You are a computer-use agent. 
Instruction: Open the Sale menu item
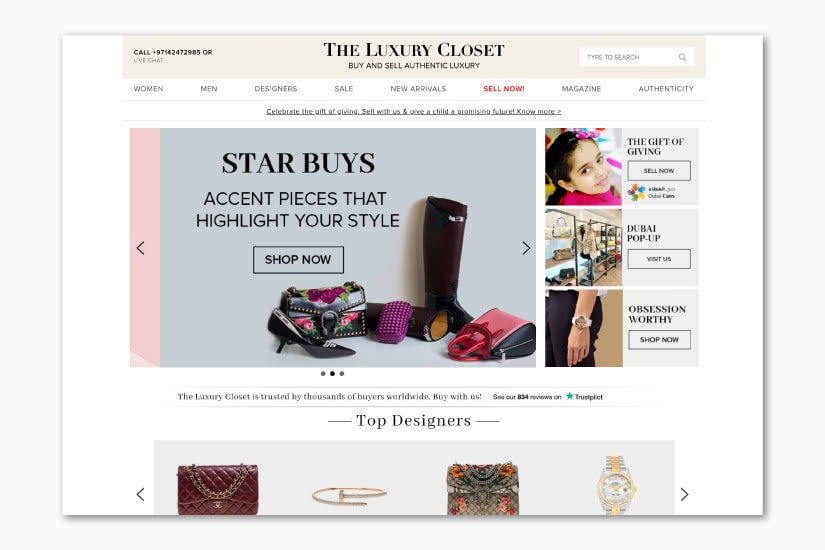[x=344, y=88]
